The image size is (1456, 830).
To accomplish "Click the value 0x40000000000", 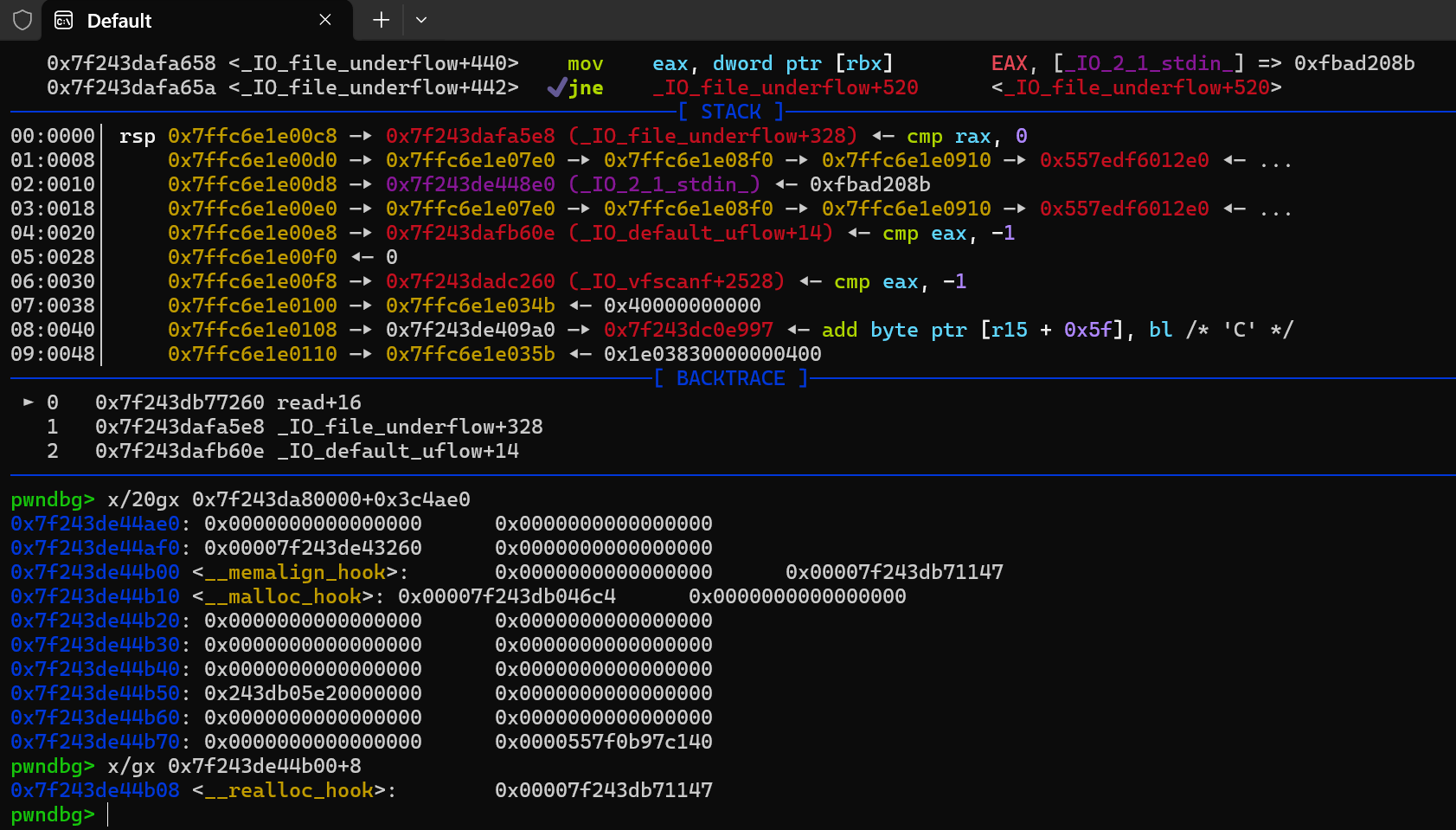I will [x=683, y=306].
